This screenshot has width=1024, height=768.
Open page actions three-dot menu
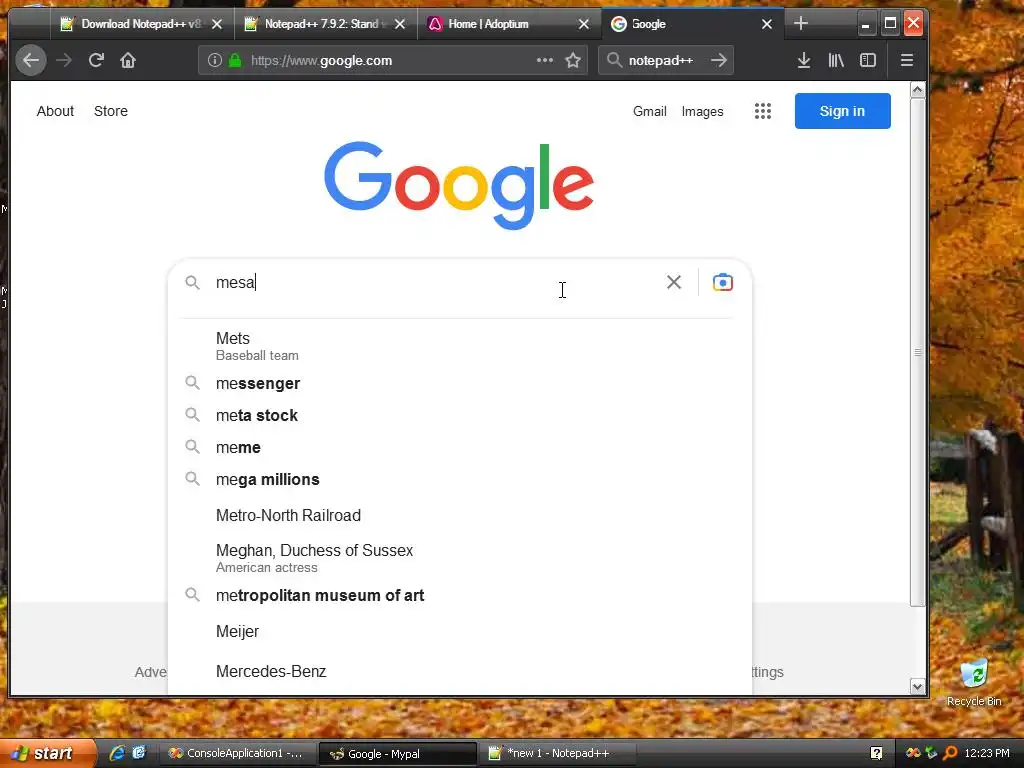click(545, 61)
